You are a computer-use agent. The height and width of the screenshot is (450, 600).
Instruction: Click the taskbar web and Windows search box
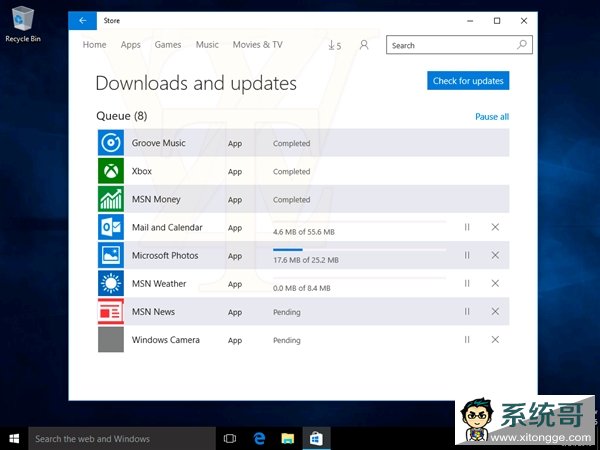click(122, 439)
